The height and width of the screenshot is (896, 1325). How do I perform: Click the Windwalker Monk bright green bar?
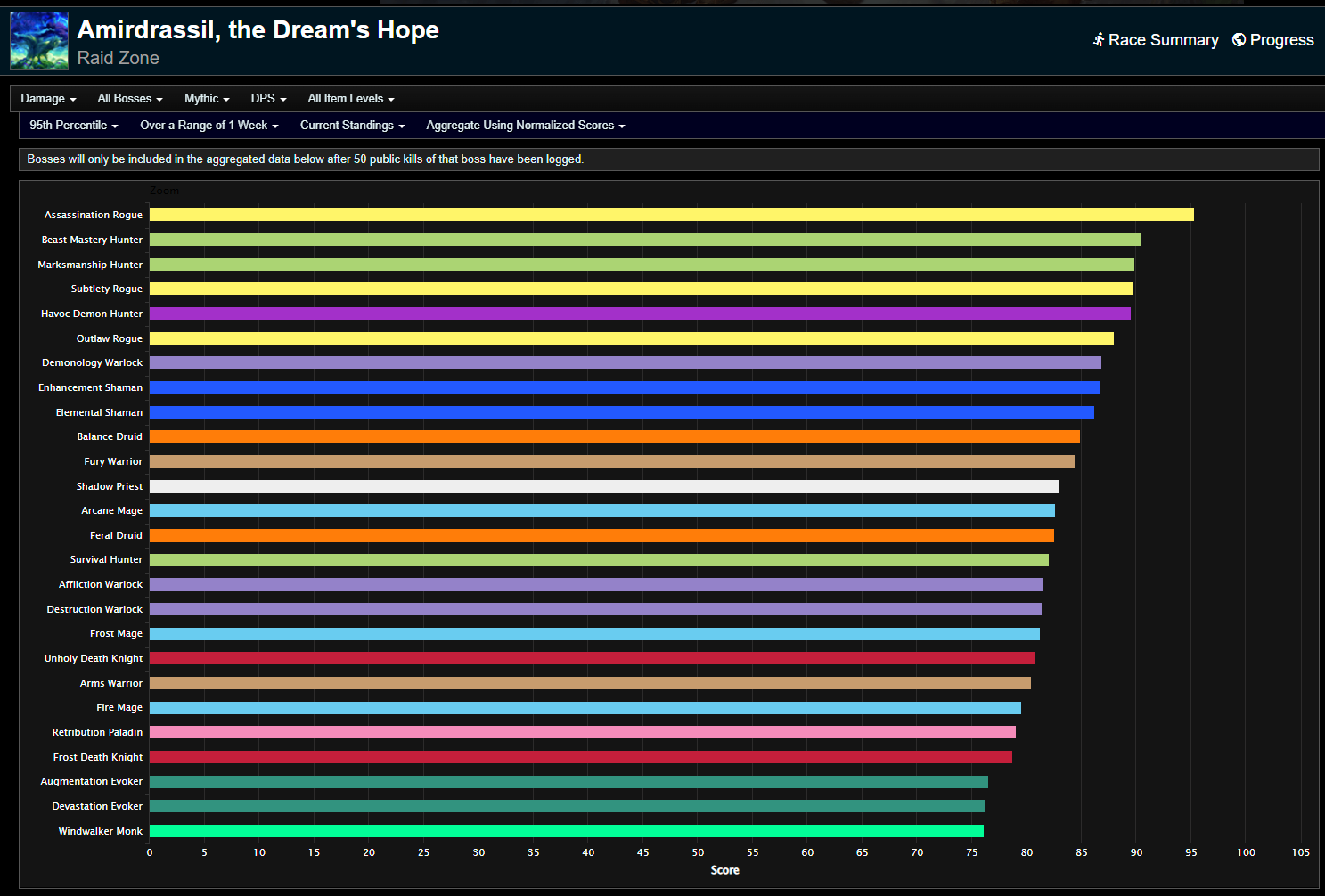coord(567,831)
